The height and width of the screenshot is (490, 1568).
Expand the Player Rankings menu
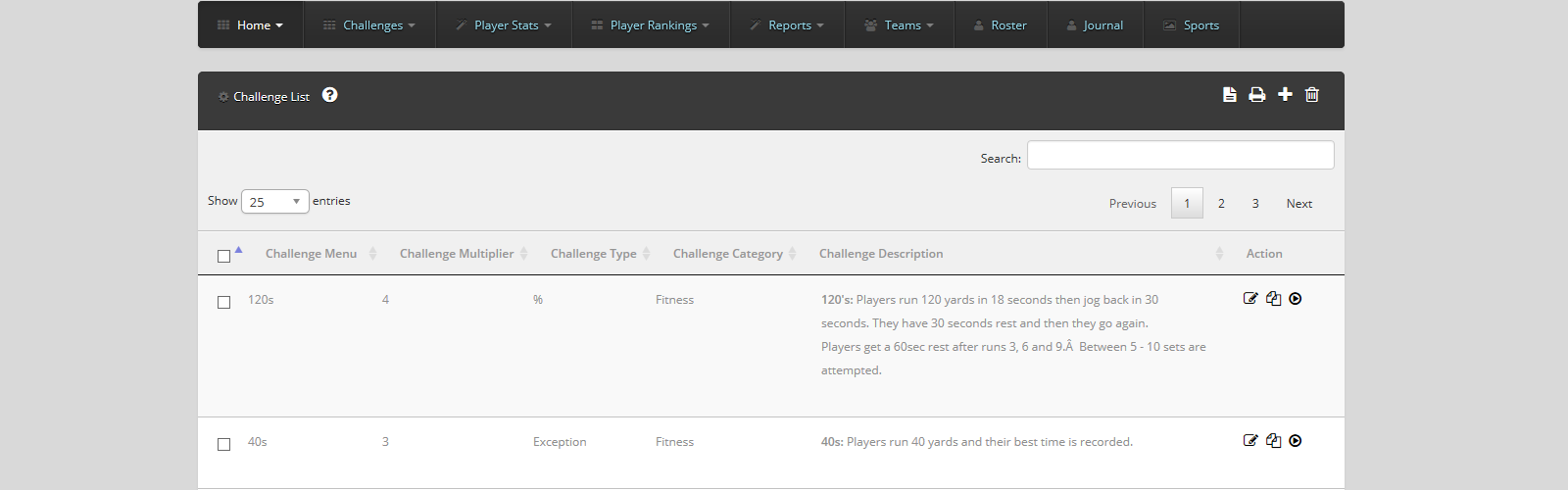[651, 25]
